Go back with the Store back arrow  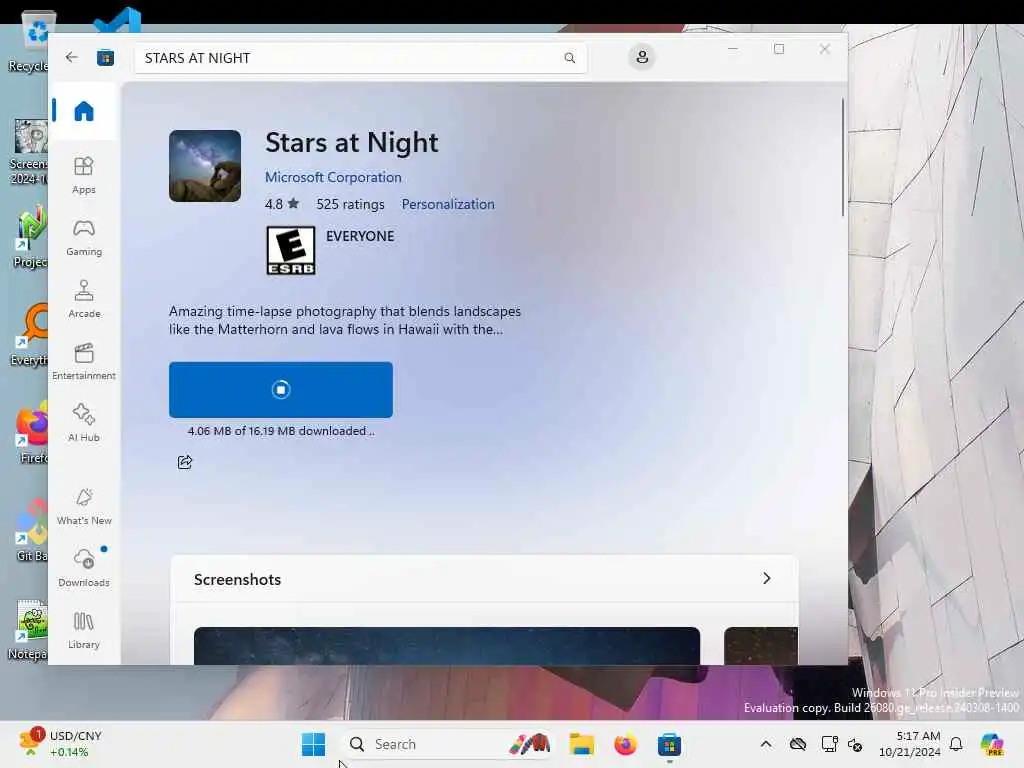(72, 57)
